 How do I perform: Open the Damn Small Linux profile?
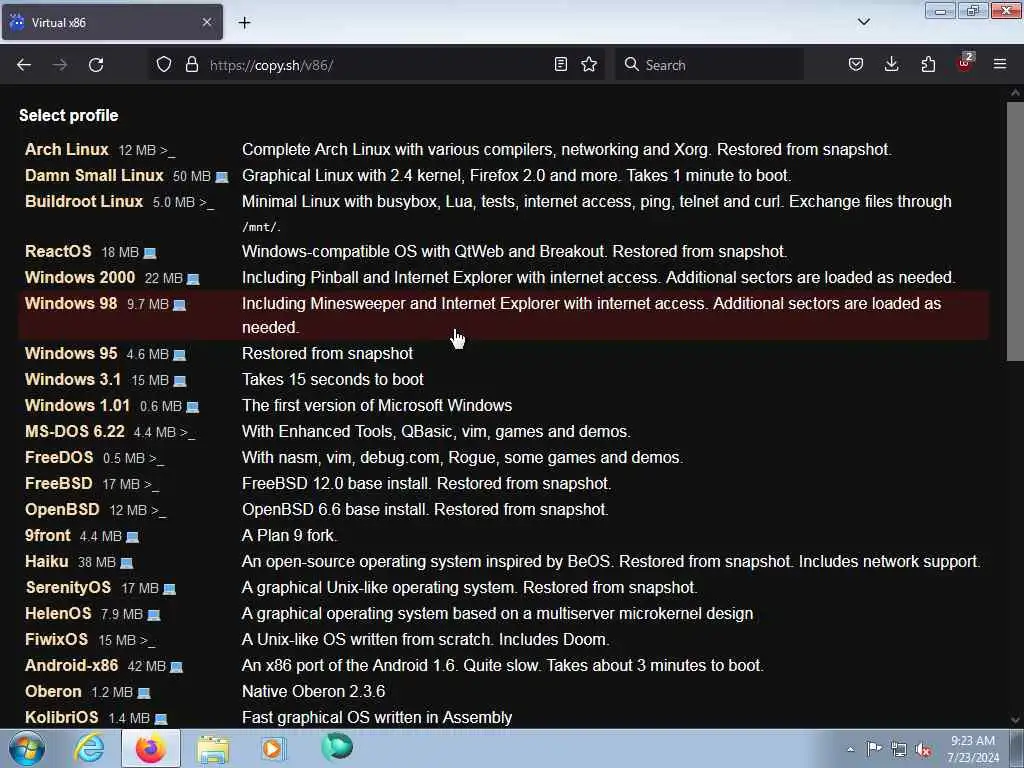click(94, 176)
